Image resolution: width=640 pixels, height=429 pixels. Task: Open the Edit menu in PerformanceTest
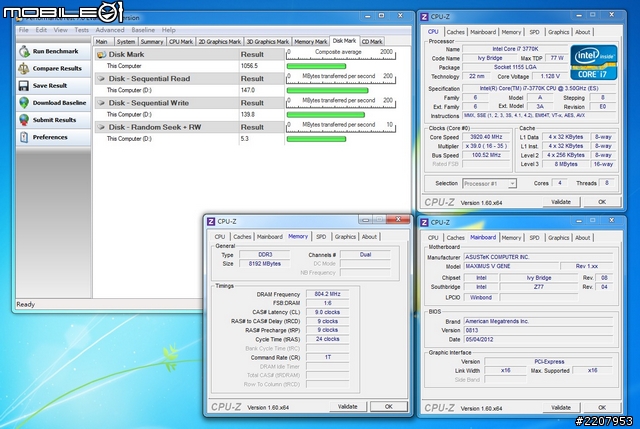[x=41, y=30]
